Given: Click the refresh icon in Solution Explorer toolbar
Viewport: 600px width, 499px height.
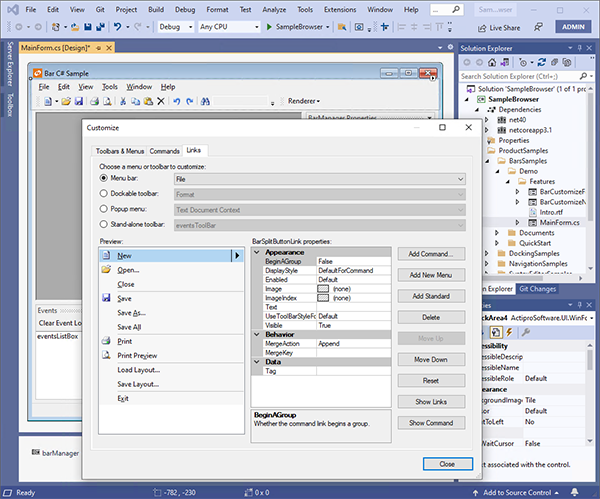Looking at the screenshot, I should click(x=541, y=62).
